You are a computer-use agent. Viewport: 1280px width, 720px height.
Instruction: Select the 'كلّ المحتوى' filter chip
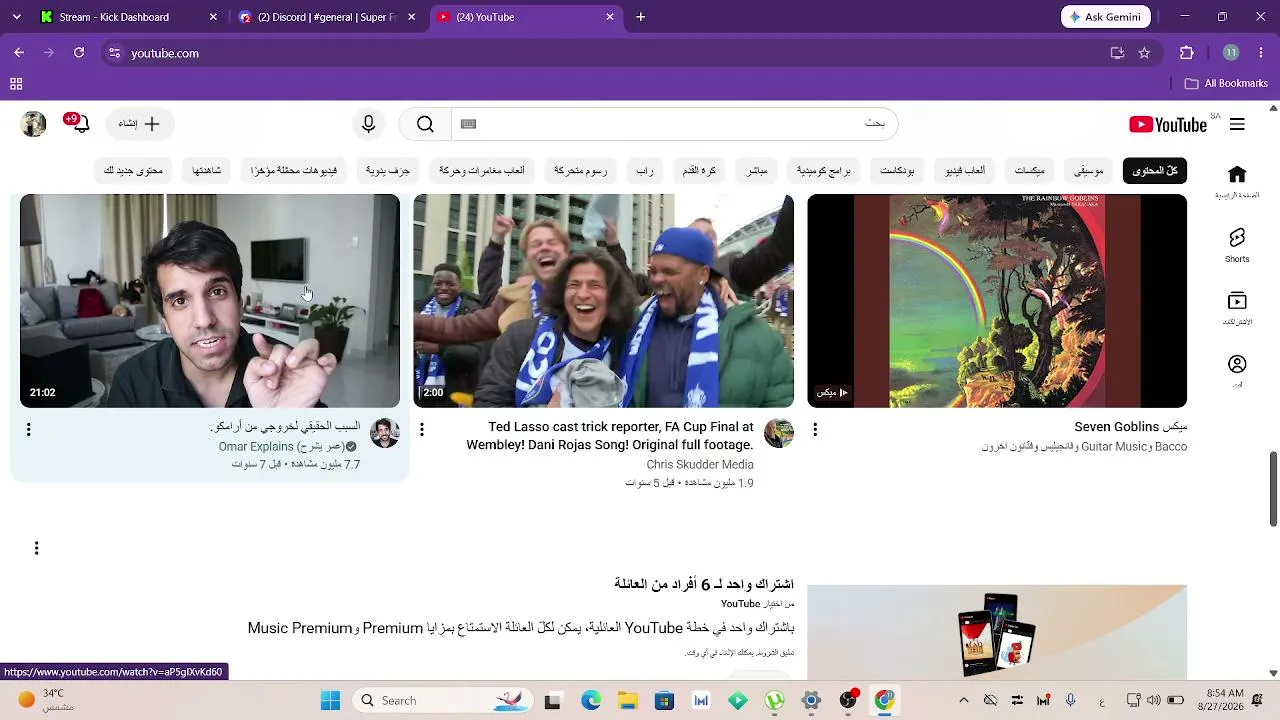point(1155,170)
